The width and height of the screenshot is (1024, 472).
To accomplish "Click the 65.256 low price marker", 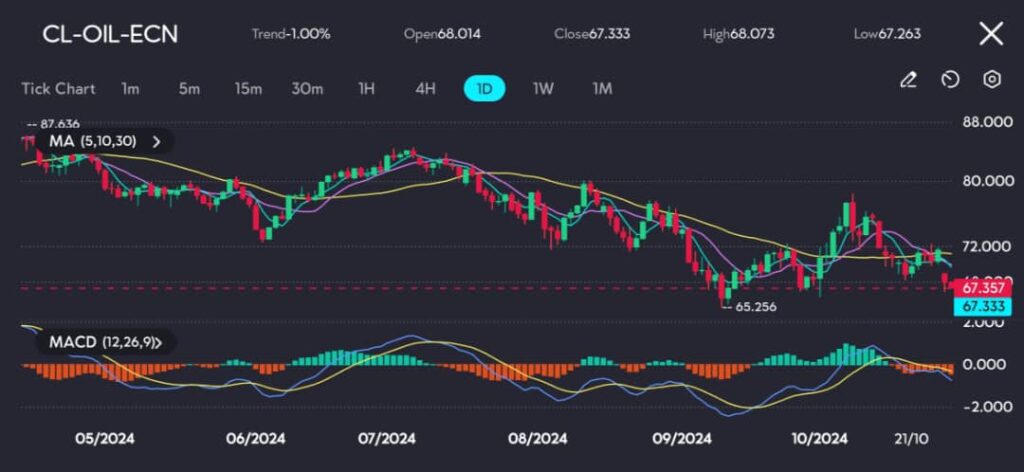I will [x=755, y=307].
